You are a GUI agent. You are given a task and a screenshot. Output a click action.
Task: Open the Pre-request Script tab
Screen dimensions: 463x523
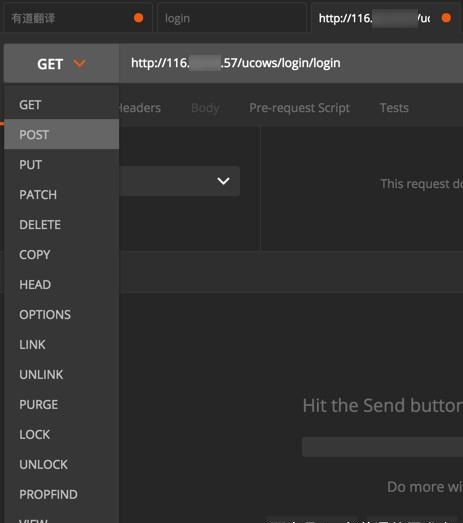click(x=299, y=108)
